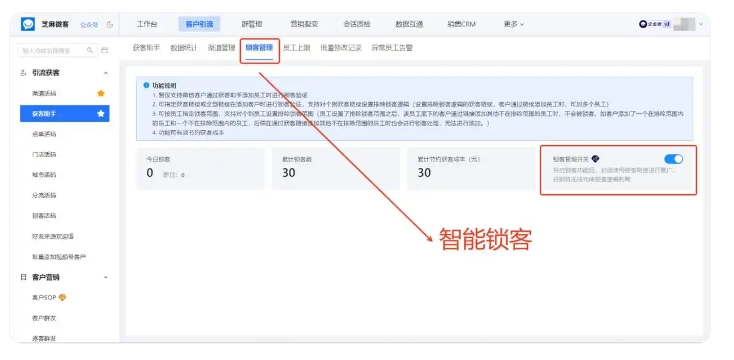Open the top menu item left of 数据互通

[357, 24]
